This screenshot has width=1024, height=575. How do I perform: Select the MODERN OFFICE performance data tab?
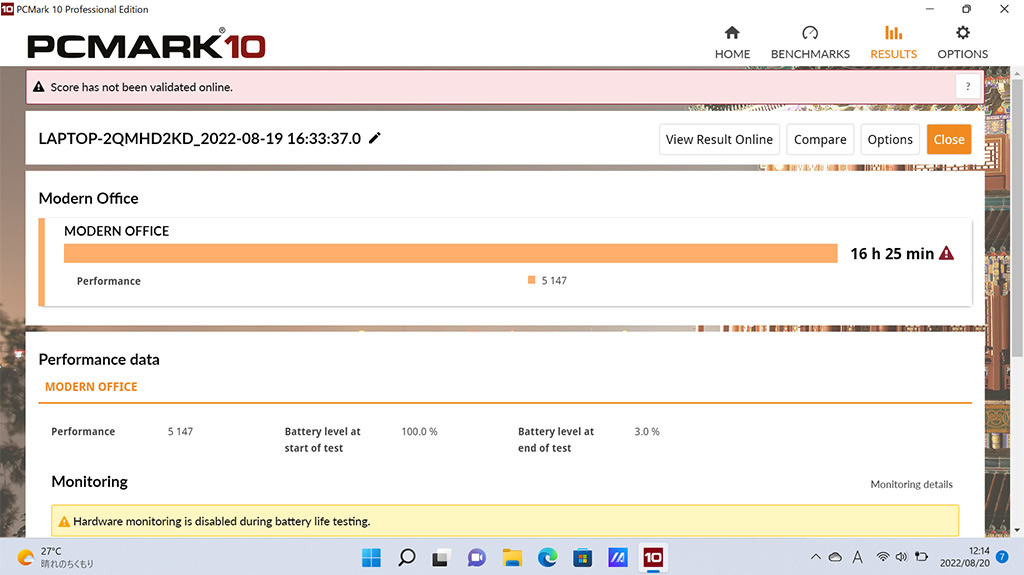click(91, 387)
